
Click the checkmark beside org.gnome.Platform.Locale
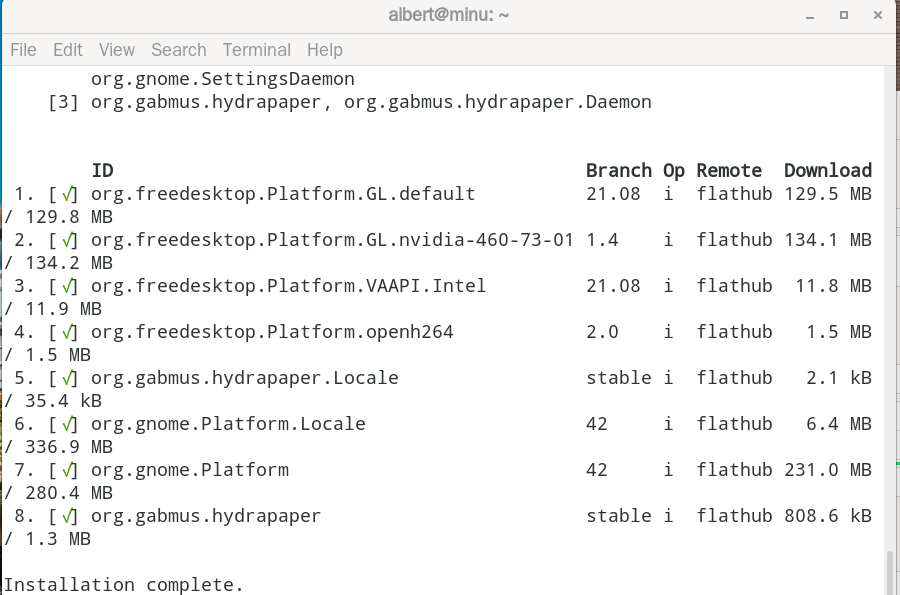68,425
